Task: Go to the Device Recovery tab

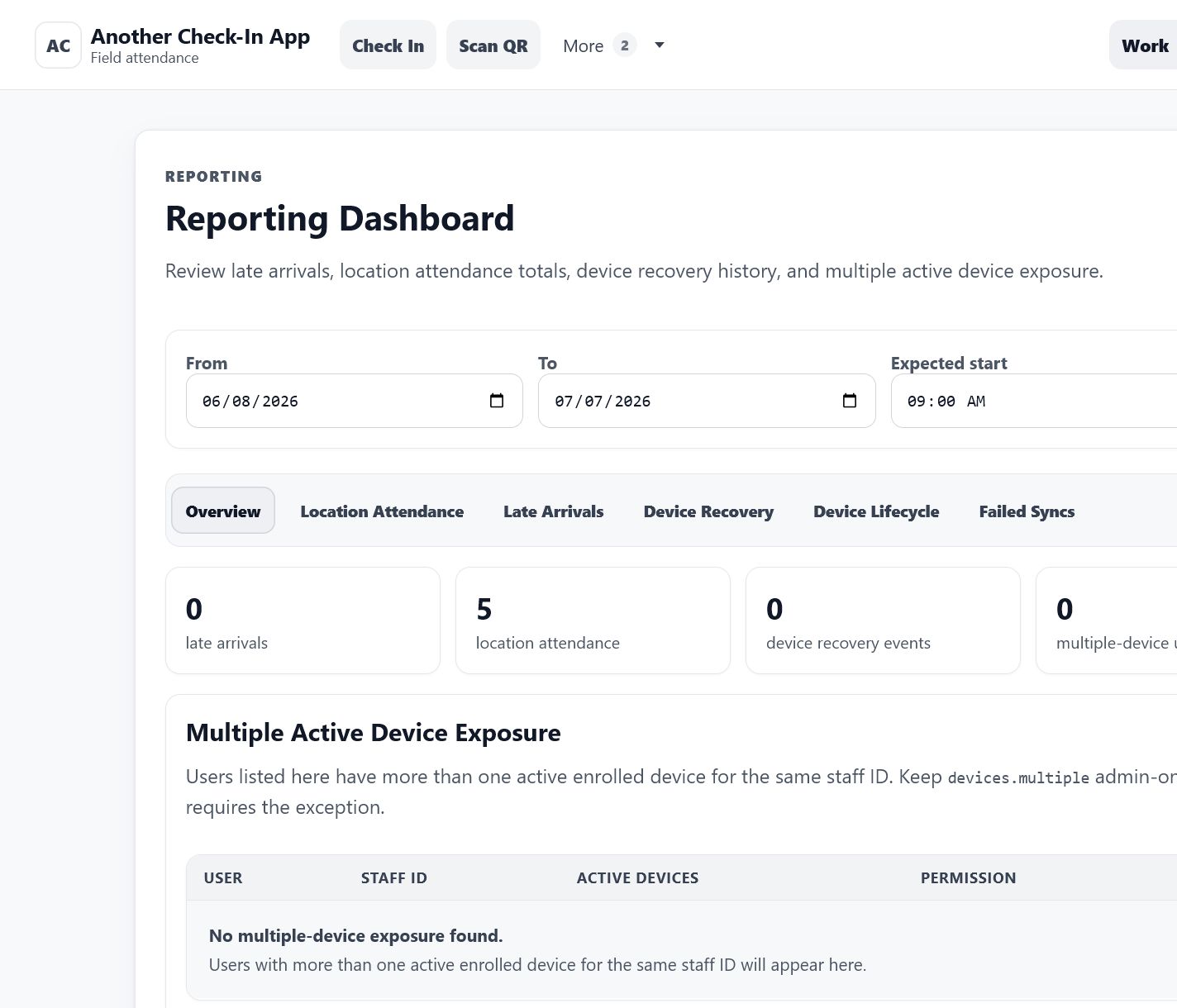Action: 708,511
